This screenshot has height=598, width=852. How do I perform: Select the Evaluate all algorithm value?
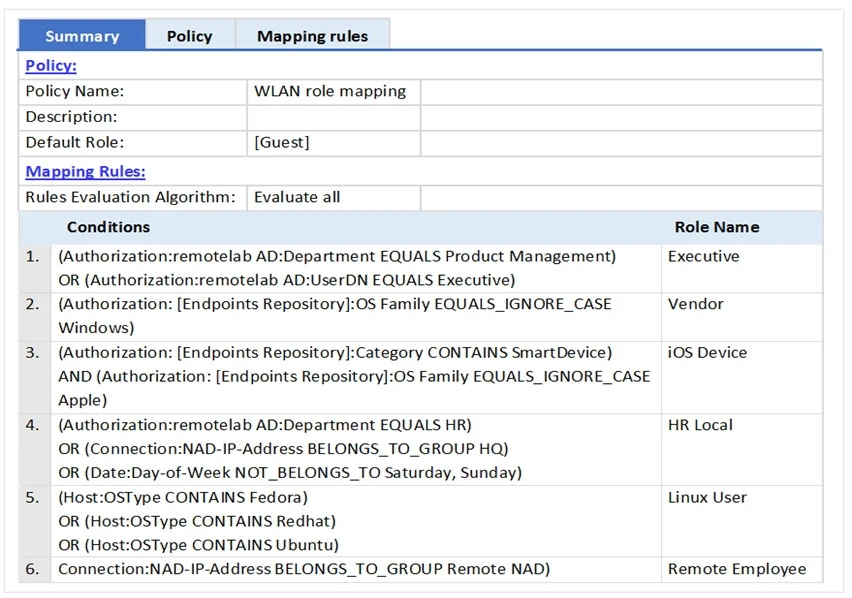(297, 197)
